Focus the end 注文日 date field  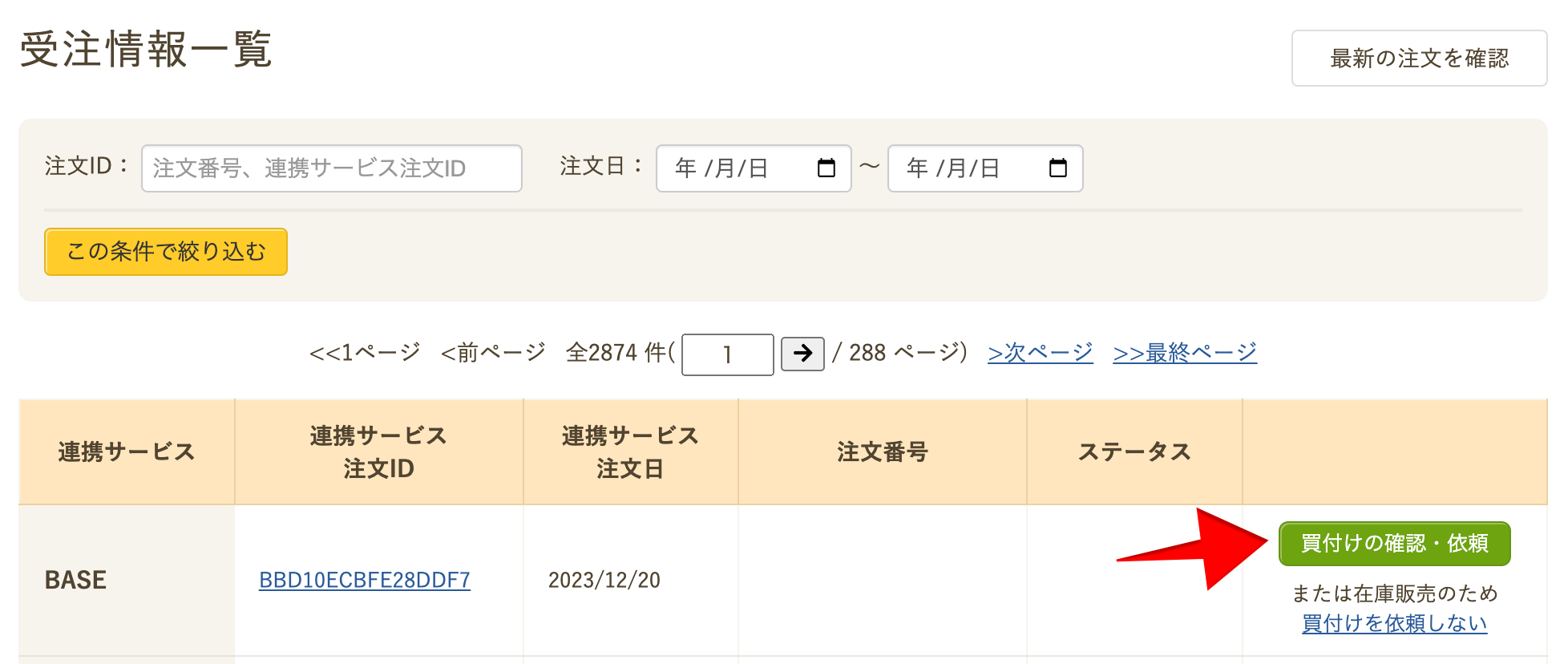click(x=954, y=168)
